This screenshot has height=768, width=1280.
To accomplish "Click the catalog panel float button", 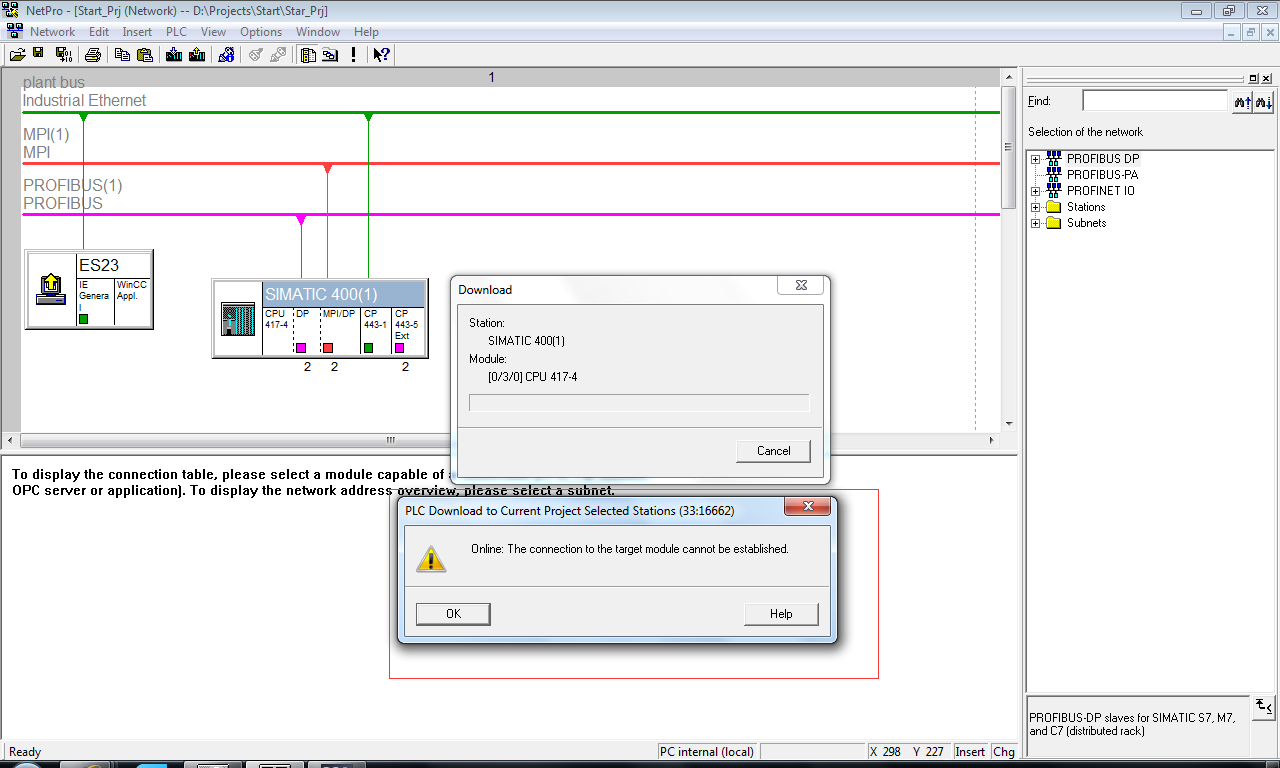I will point(1254,78).
